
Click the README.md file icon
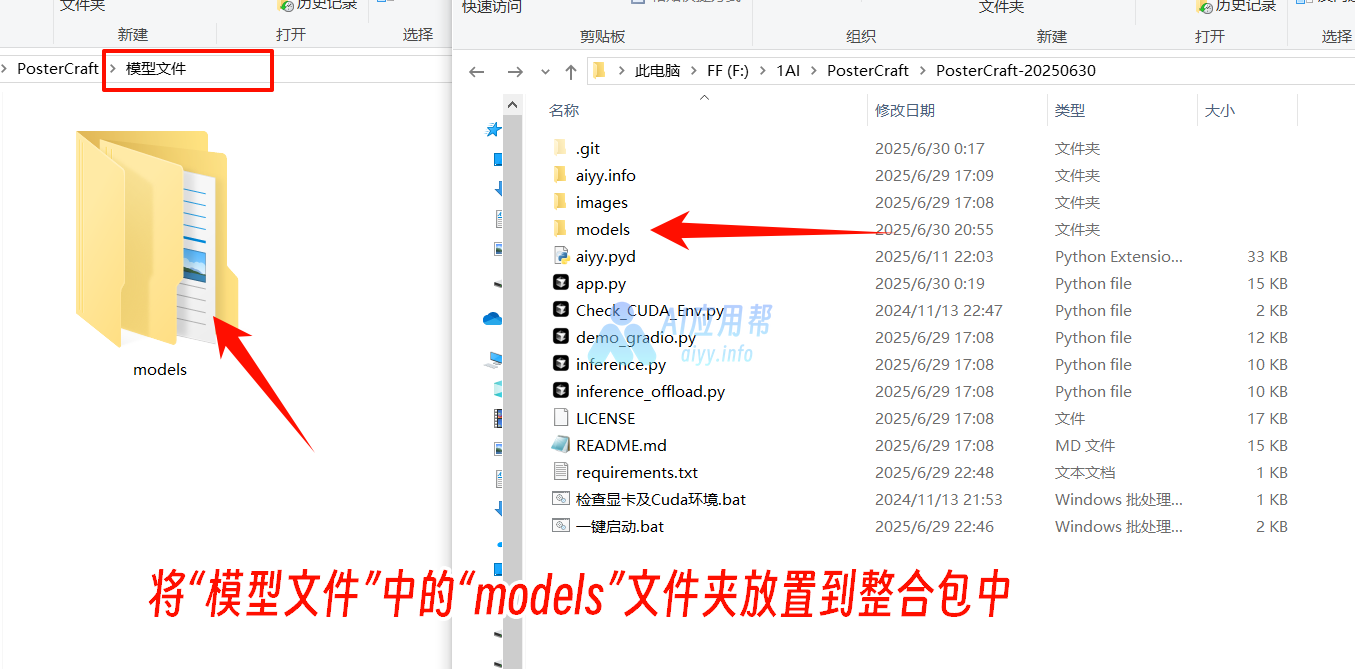click(x=560, y=445)
